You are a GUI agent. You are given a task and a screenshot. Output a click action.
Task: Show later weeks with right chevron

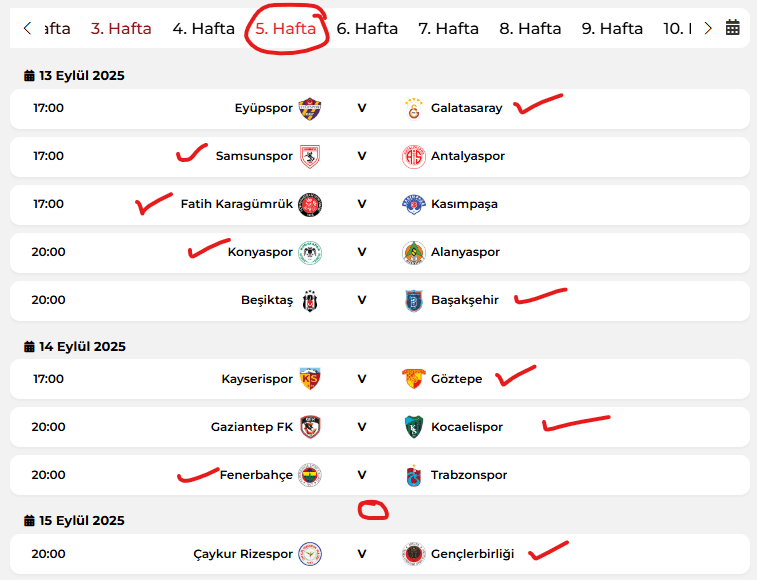708,28
